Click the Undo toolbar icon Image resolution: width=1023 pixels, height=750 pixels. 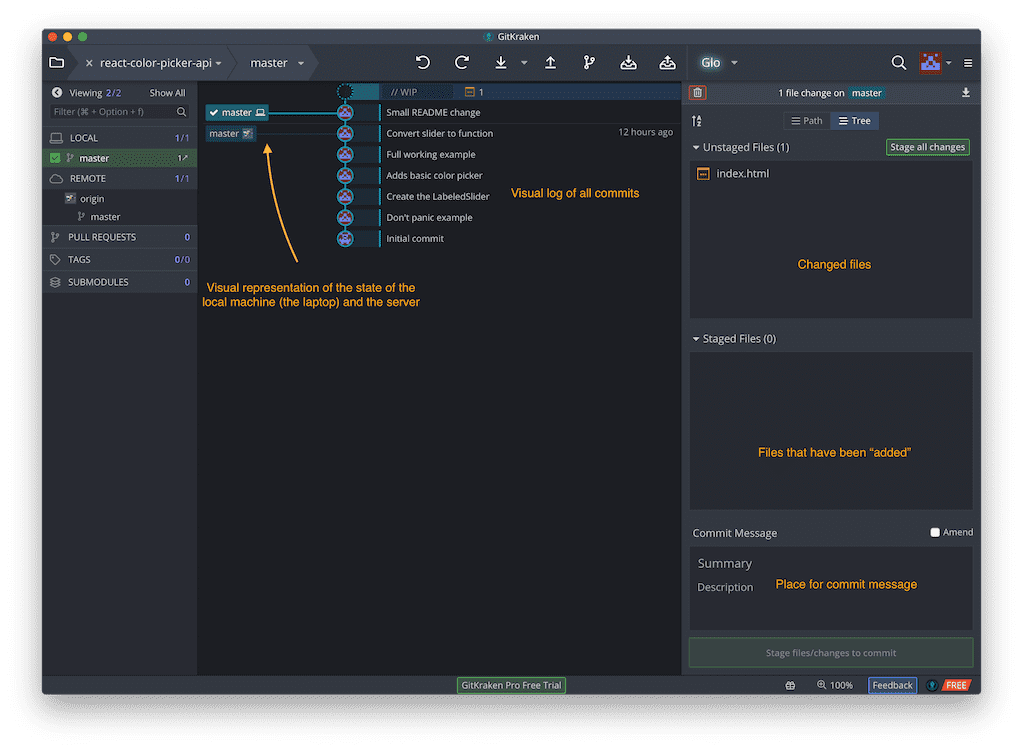[423, 63]
